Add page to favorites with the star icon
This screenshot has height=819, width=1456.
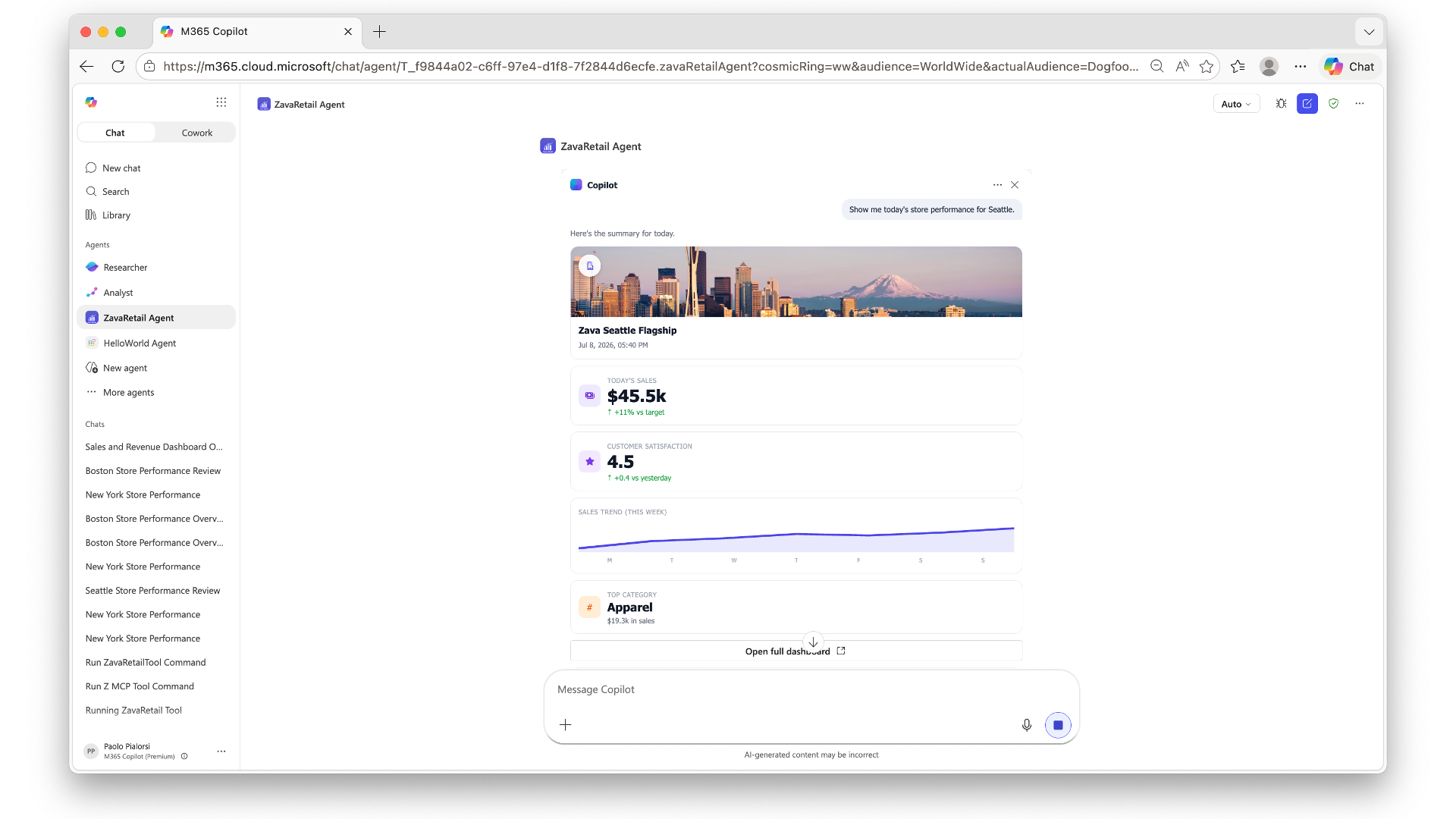[1207, 67]
